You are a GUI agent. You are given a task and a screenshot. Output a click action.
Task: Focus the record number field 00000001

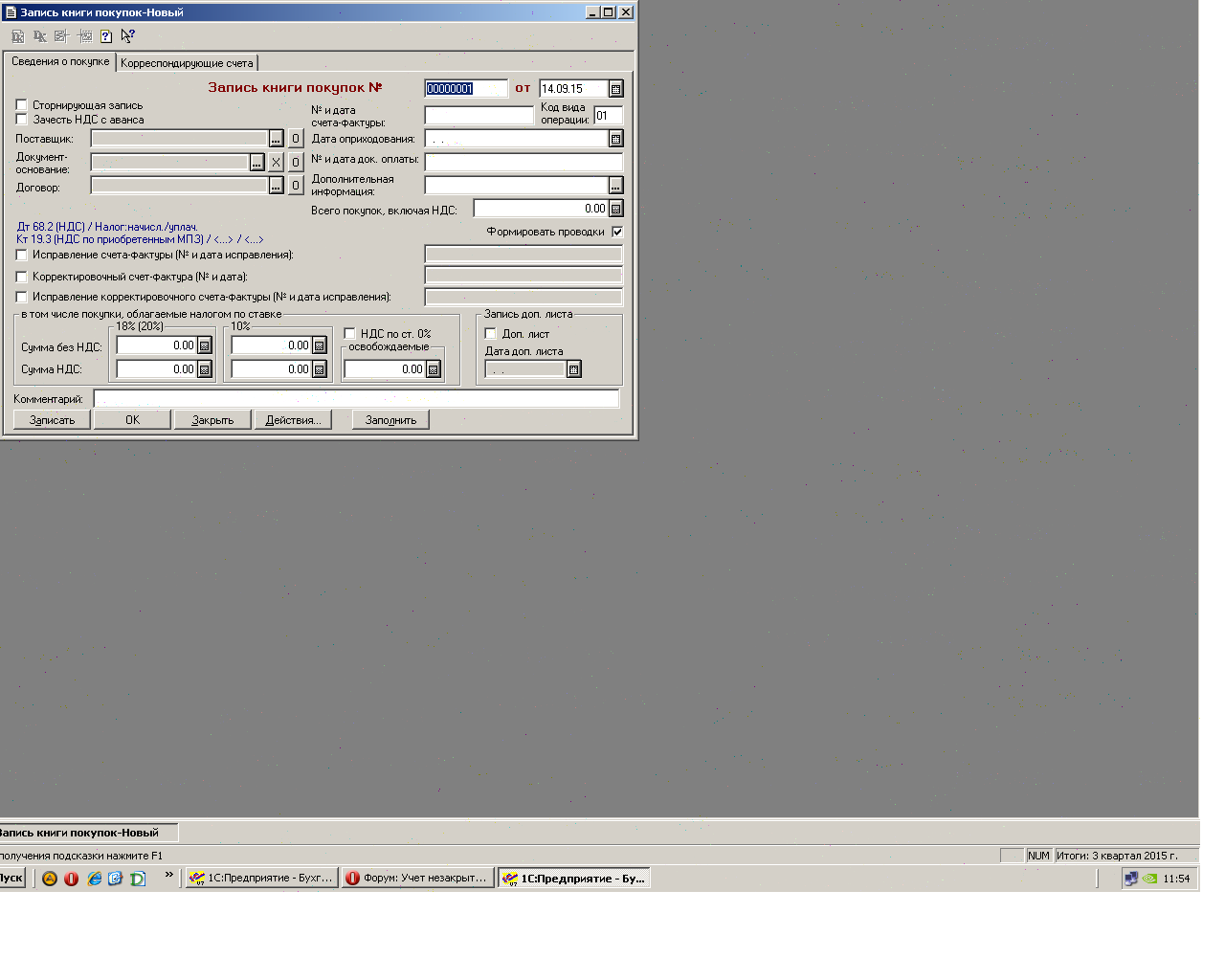[x=465, y=89]
